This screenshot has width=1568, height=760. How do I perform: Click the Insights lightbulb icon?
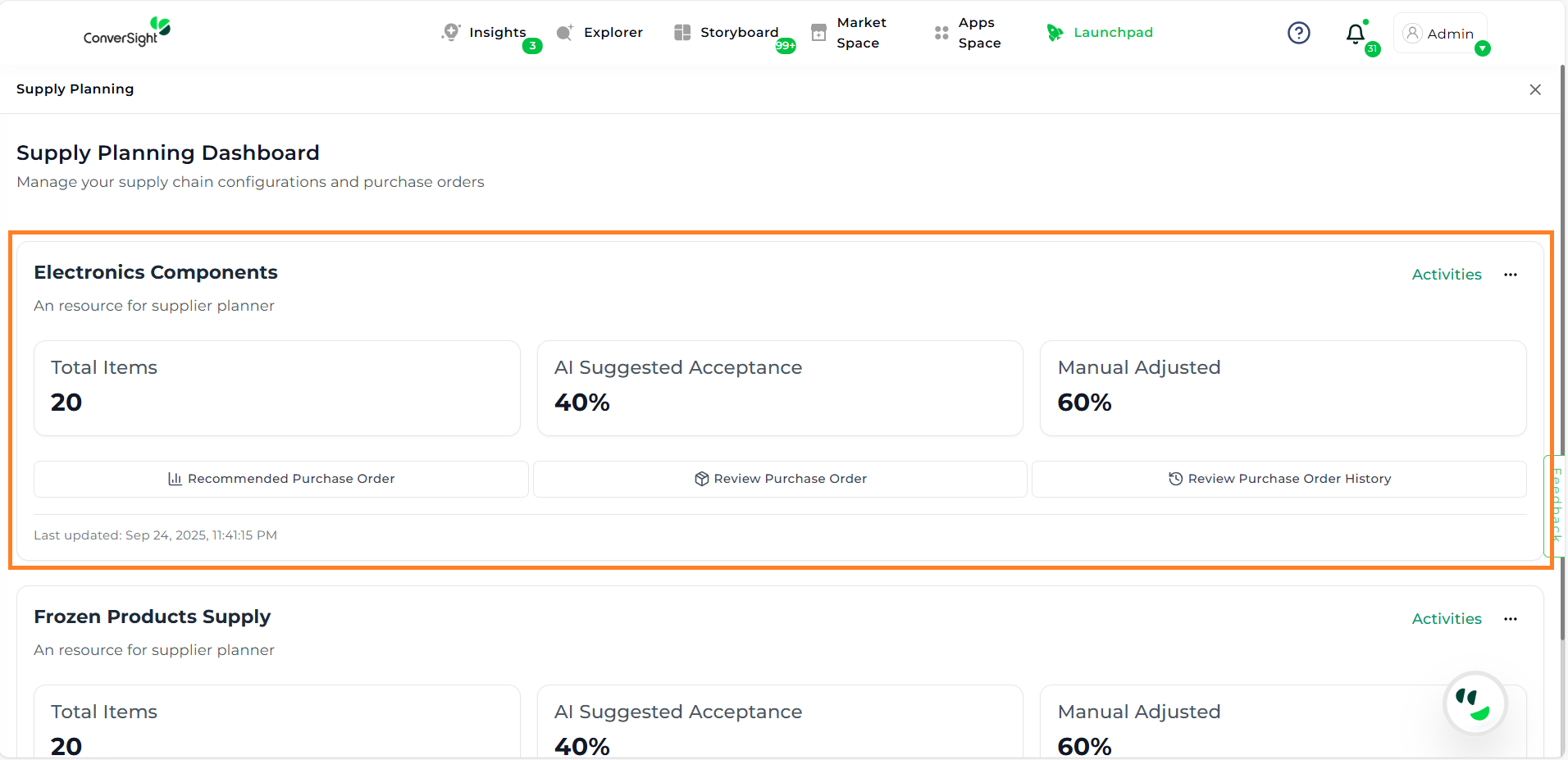coord(450,33)
